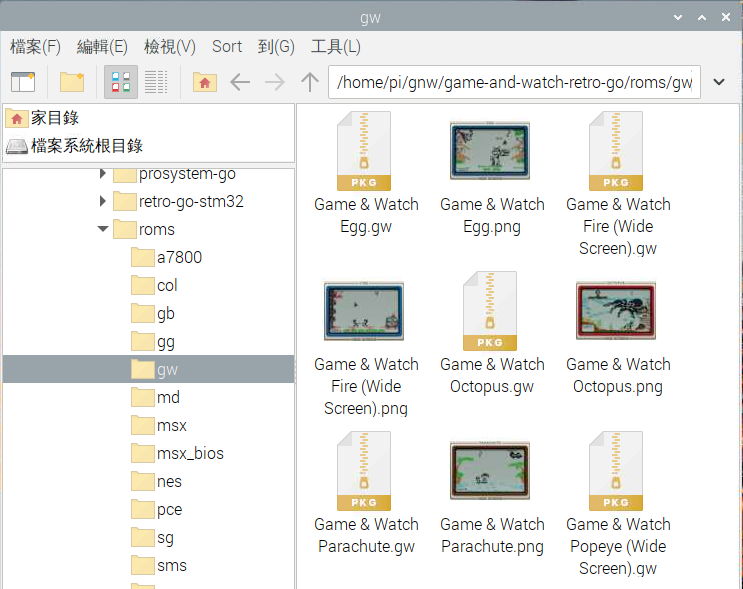743x589 pixels.
Task: Select the roms folder in the tree
Action: (x=157, y=229)
